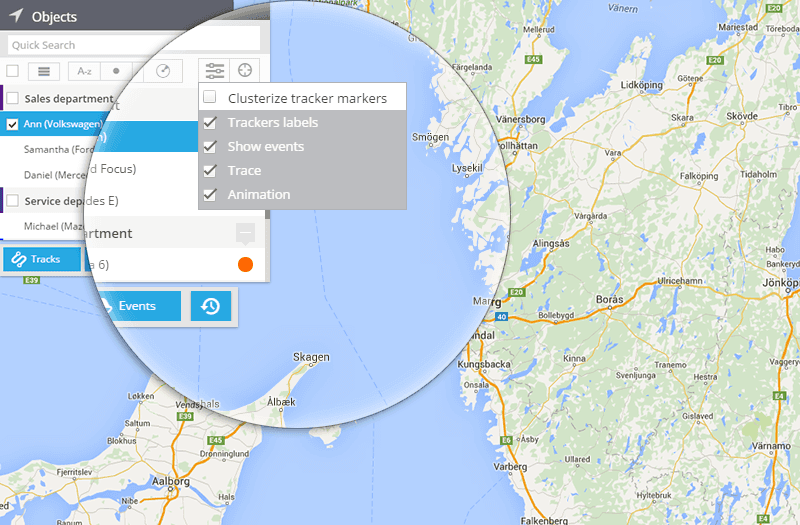Click the Varberg town label
The height and width of the screenshot is (525, 800).
tap(510, 466)
